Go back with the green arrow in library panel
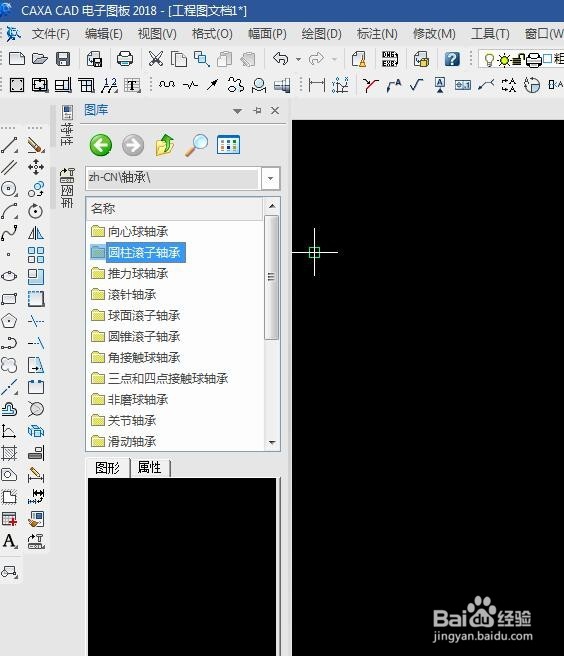This screenshot has height=656, width=564. click(101, 146)
